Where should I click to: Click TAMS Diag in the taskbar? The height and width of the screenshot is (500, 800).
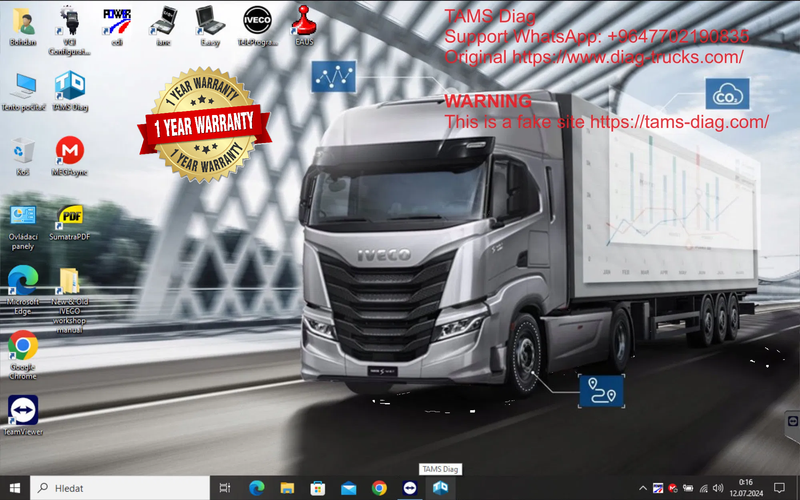tap(440, 488)
